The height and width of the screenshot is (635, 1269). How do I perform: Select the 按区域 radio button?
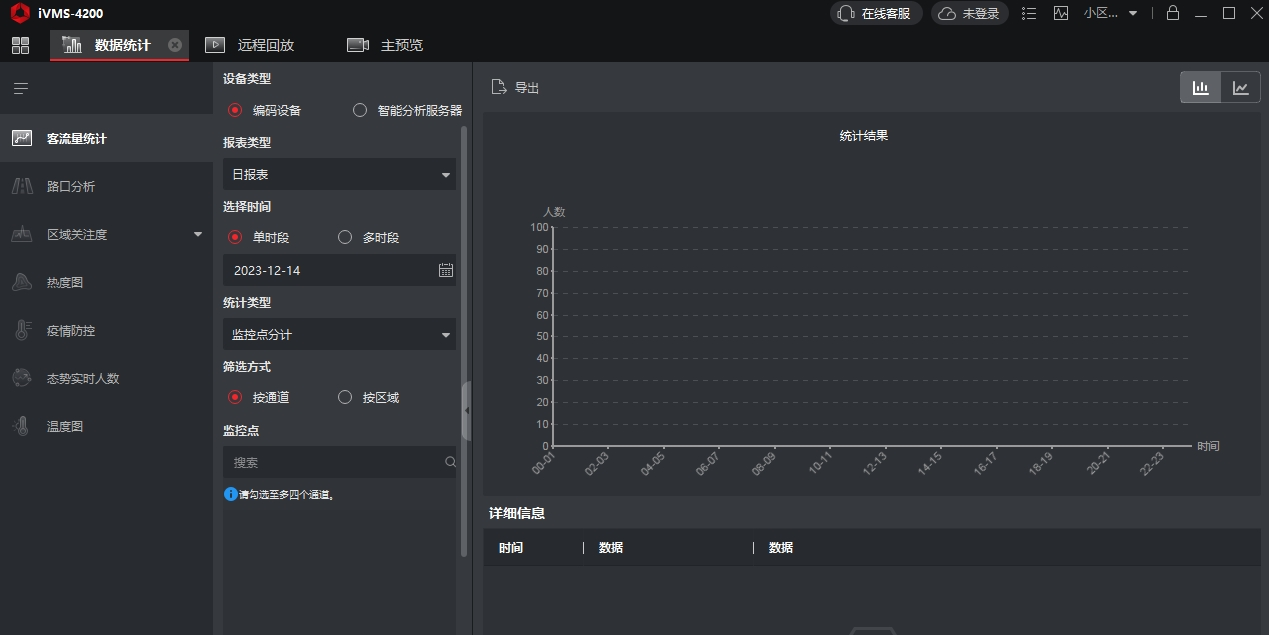coord(345,397)
